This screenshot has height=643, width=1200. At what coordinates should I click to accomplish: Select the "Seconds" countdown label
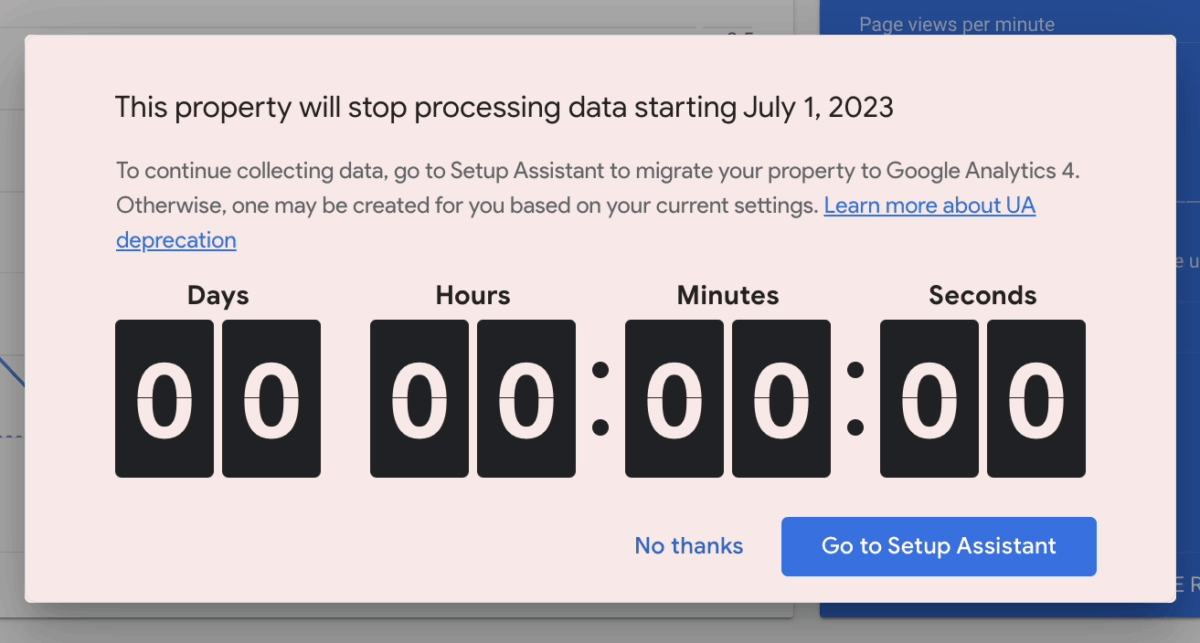pyautogui.click(x=983, y=295)
